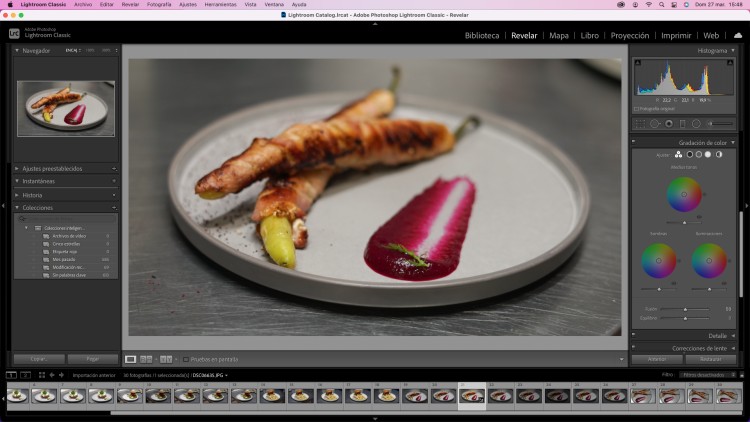Viewport: 750px width, 422px height.
Task: Open DSC filename dropdown in filmstrip bar
Action: click(x=210, y=375)
